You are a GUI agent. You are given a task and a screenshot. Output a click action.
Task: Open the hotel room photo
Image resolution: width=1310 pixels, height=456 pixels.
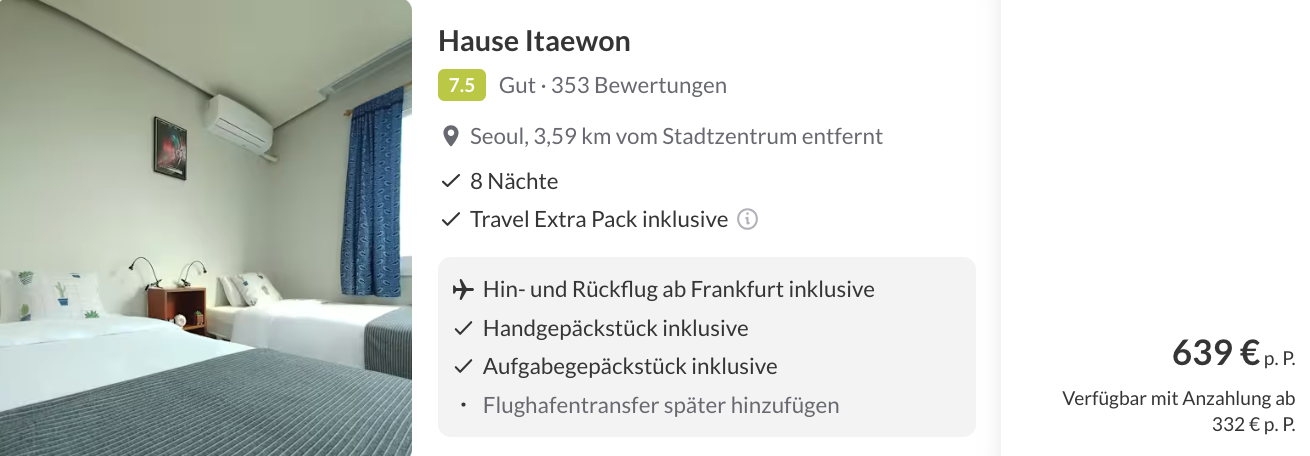pos(206,228)
